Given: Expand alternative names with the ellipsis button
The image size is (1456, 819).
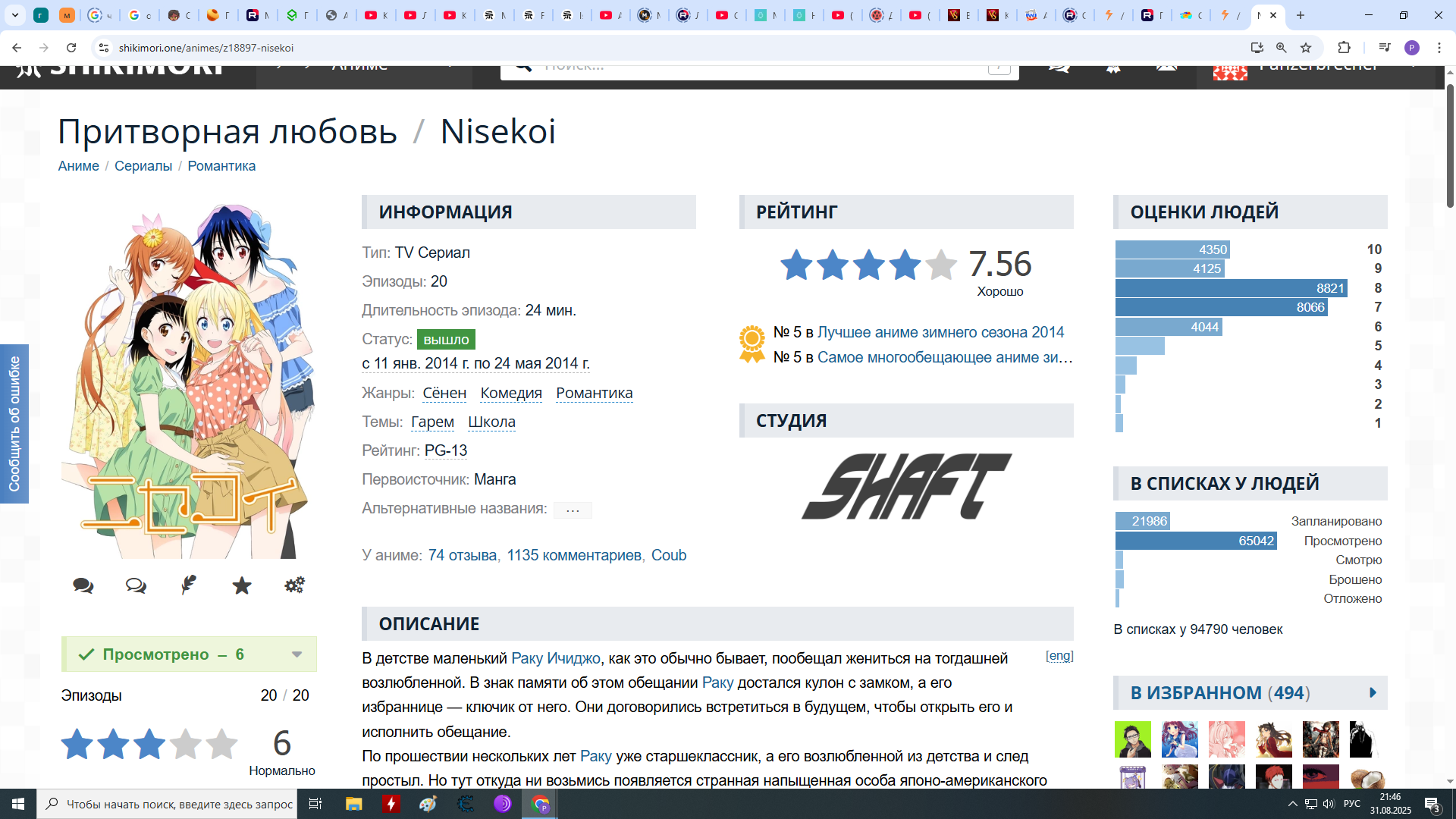Looking at the screenshot, I should [573, 510].
